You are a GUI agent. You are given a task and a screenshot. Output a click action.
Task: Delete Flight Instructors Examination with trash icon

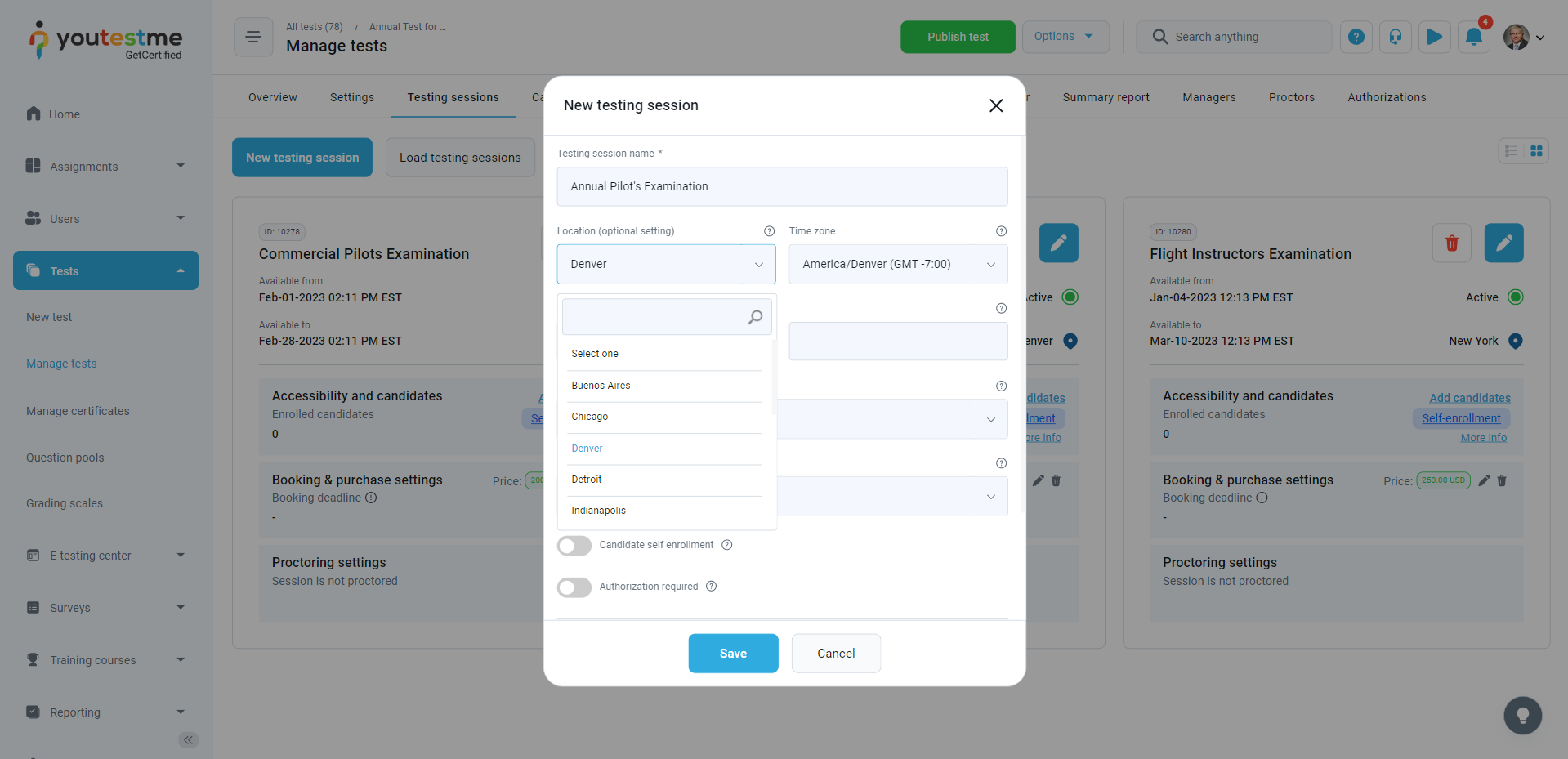point(1452,243)
